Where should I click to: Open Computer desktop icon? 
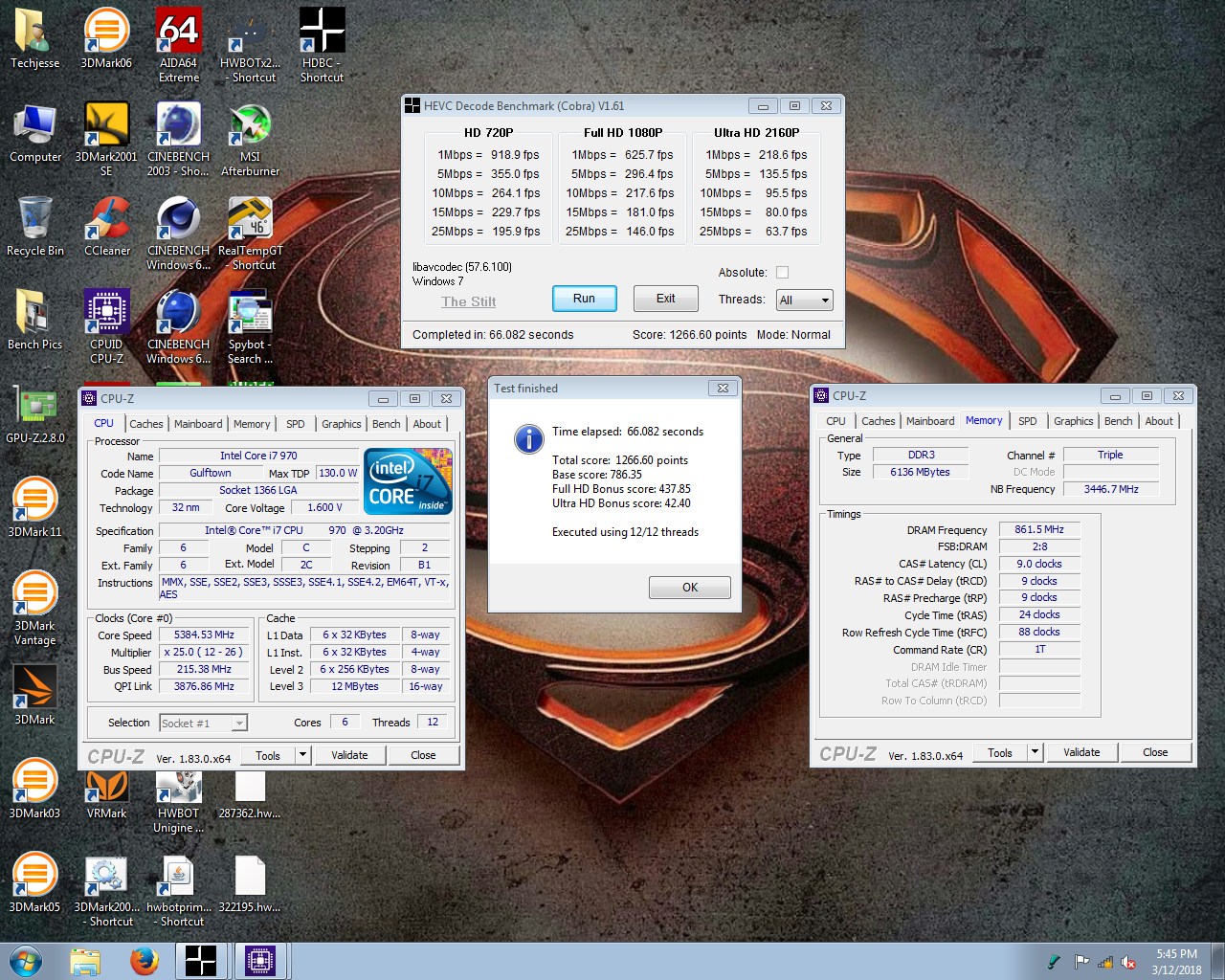pyautogui.click(x=35, y=132)
